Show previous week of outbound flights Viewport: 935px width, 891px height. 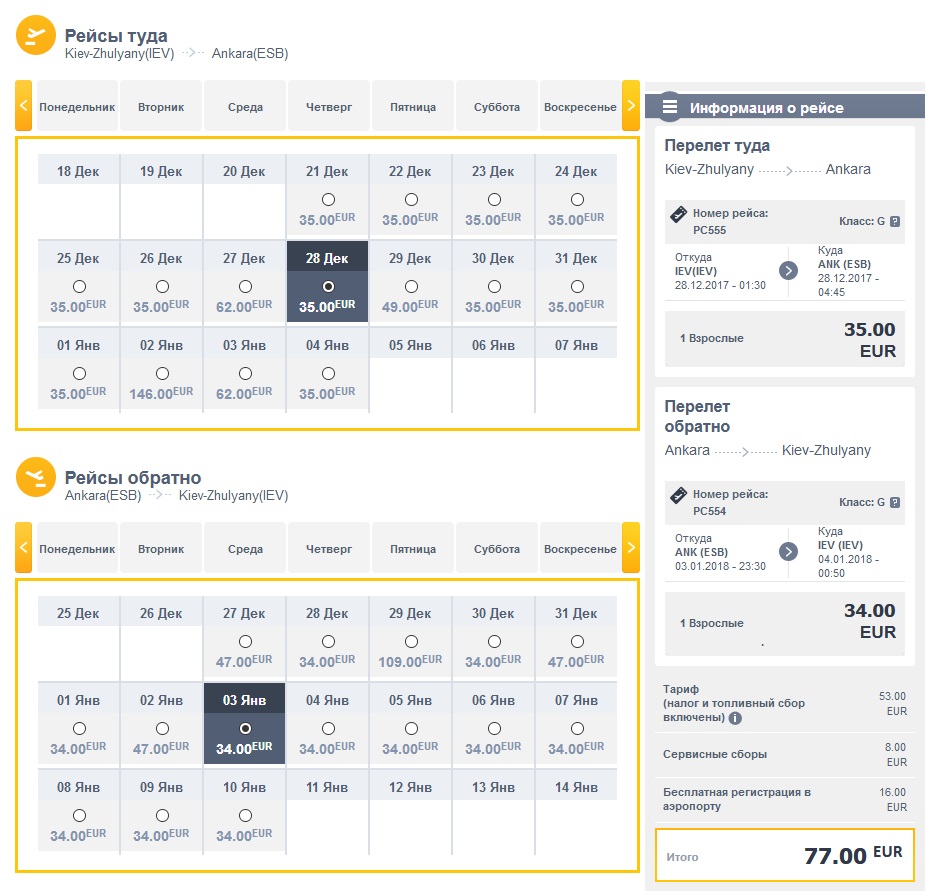coord(24,105)
